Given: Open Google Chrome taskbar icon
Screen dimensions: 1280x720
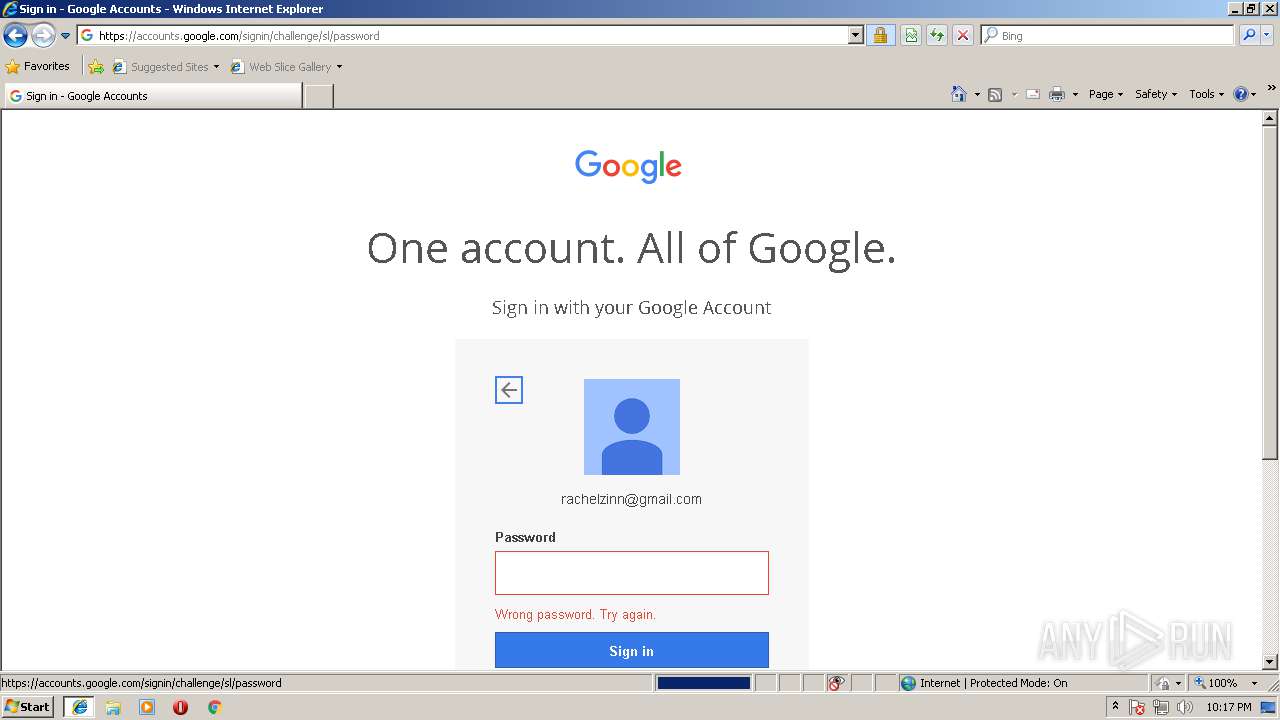Looking at the screenshot, I should click(x=214, y=707).
